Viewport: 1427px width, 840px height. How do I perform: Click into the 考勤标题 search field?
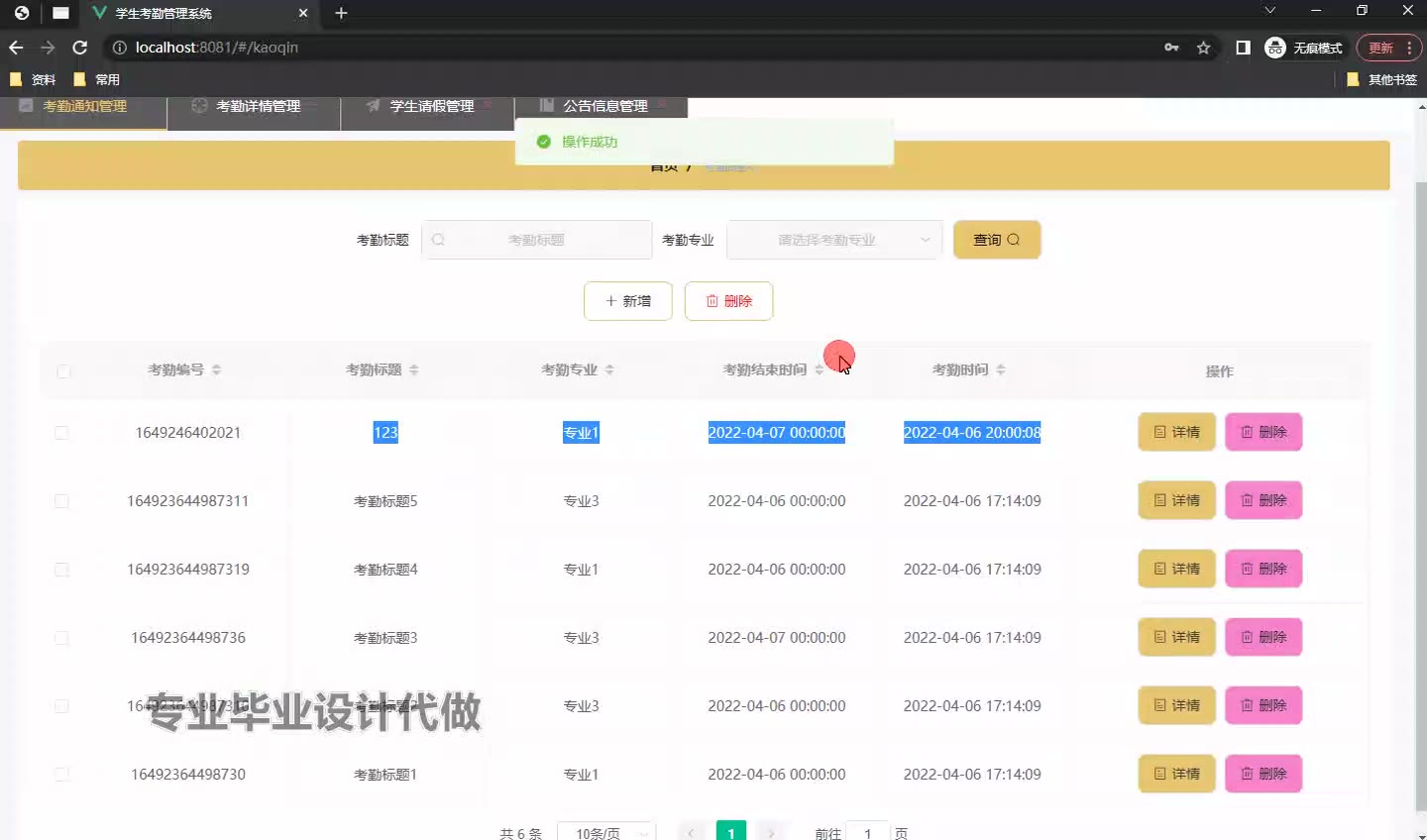[536, 240]
